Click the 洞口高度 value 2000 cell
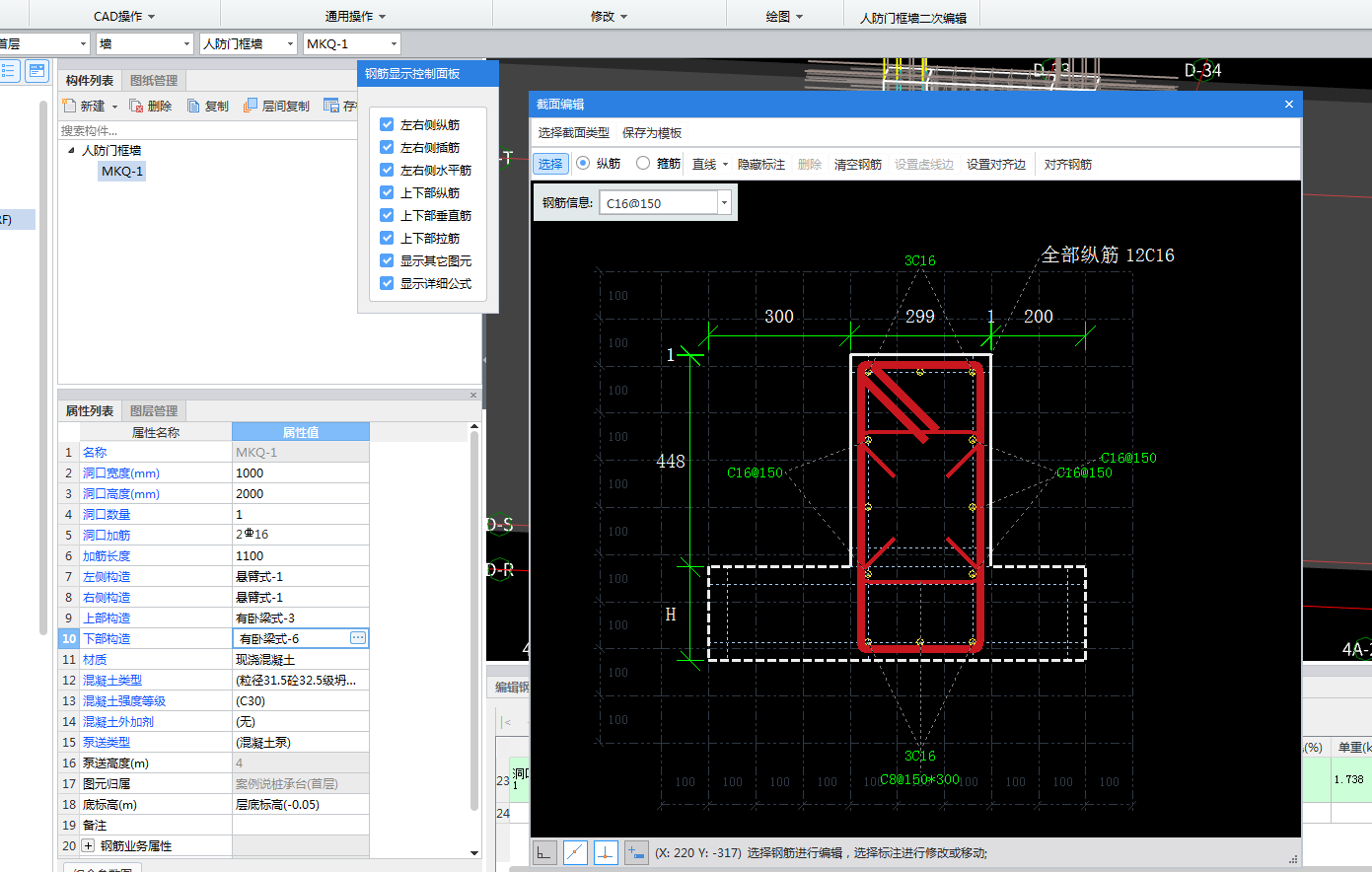Screen dimensions: 1372x872 click(301, 494)
